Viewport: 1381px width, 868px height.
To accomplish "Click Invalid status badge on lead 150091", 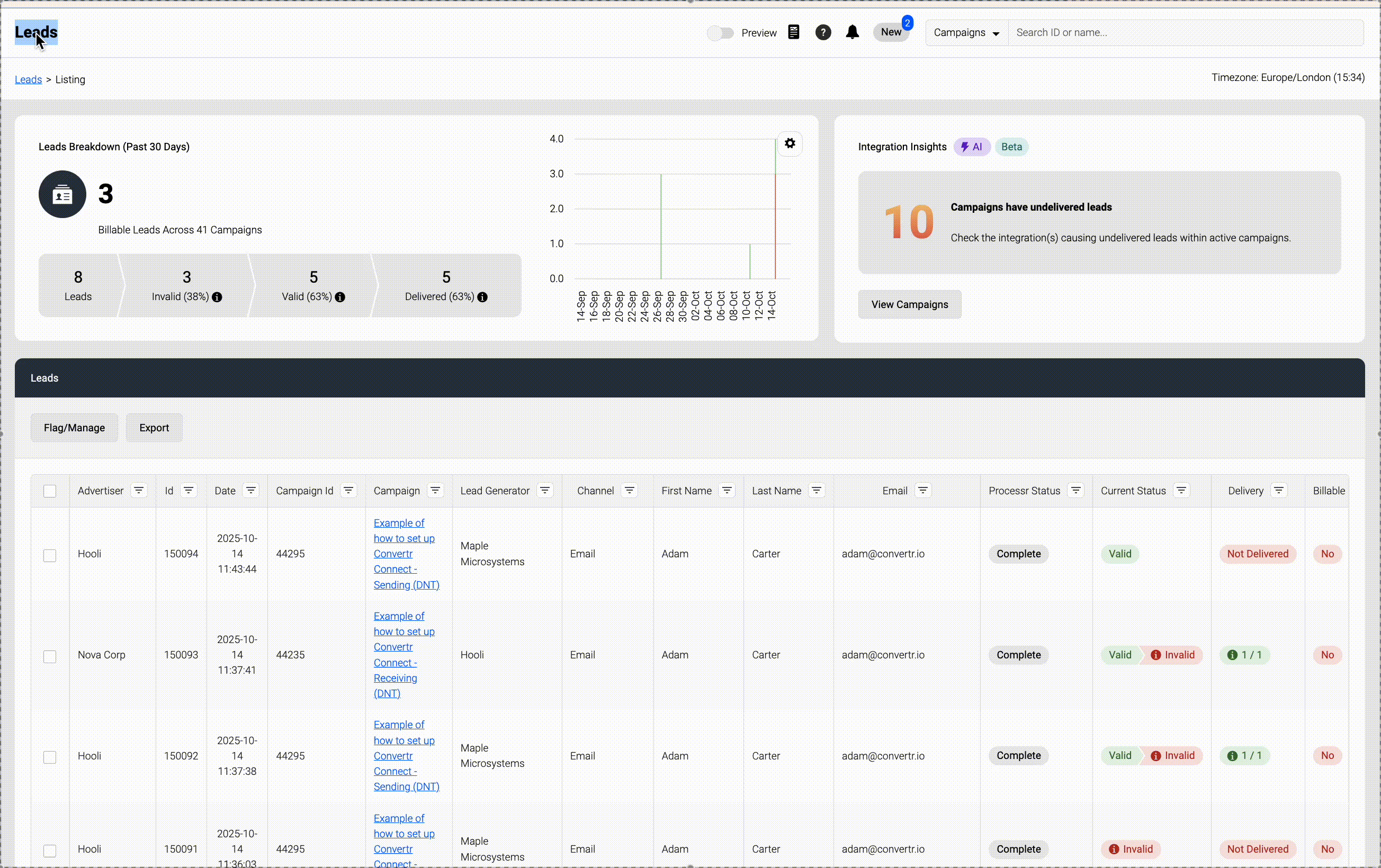I will click(x=1131, y=849).
